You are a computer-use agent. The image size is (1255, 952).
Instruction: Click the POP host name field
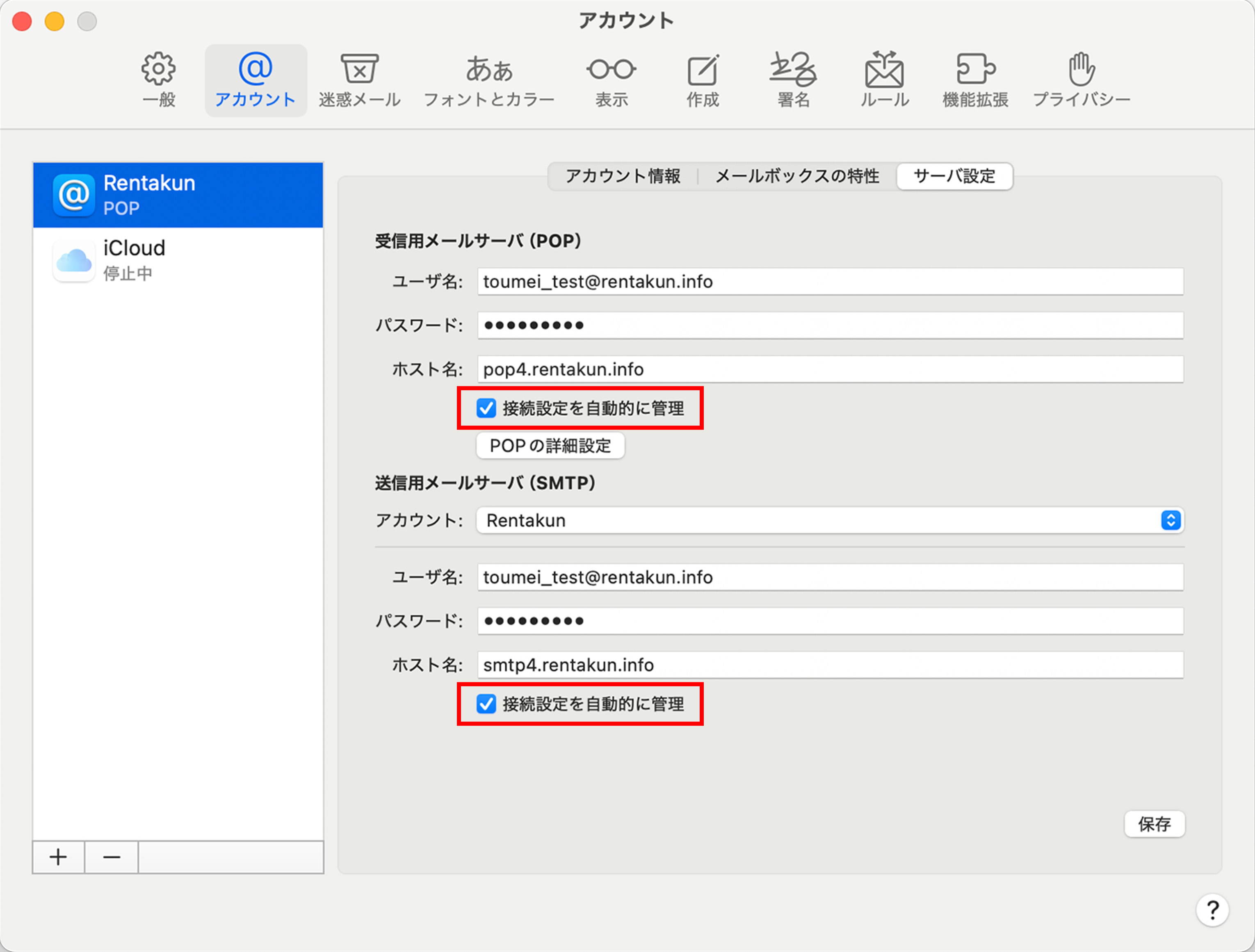pos(829,369)
